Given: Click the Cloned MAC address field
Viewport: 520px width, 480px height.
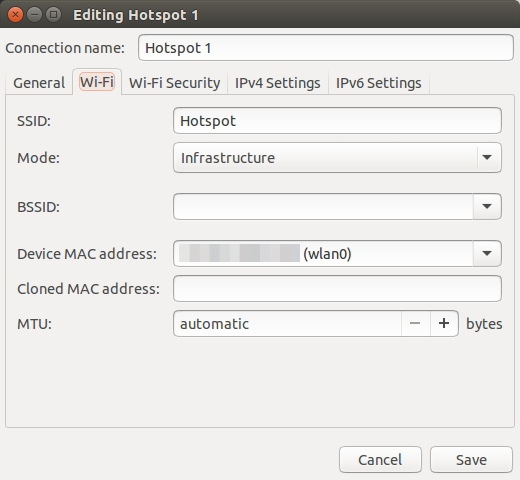Looking at the screenshot, I should coord(337,288).
